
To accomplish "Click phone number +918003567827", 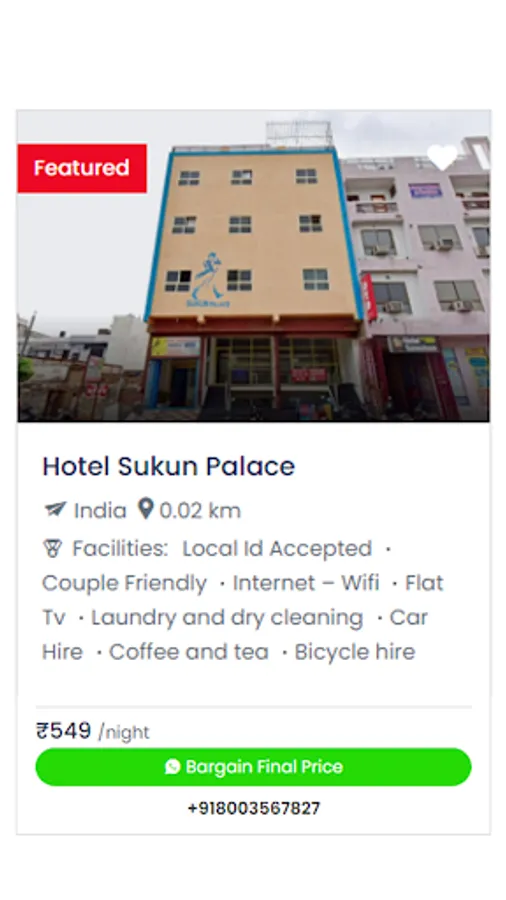I will (x=254, y=808).
